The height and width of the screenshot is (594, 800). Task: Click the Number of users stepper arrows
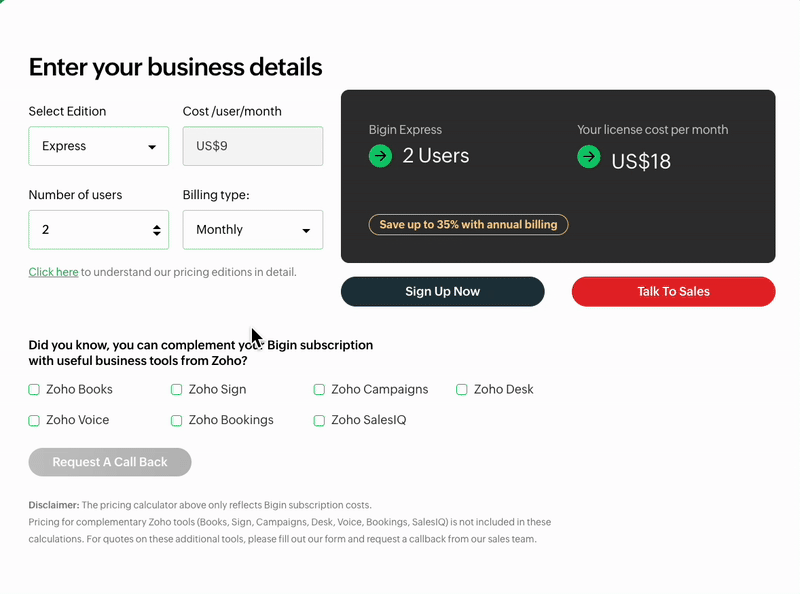click(x=157, y=230)
